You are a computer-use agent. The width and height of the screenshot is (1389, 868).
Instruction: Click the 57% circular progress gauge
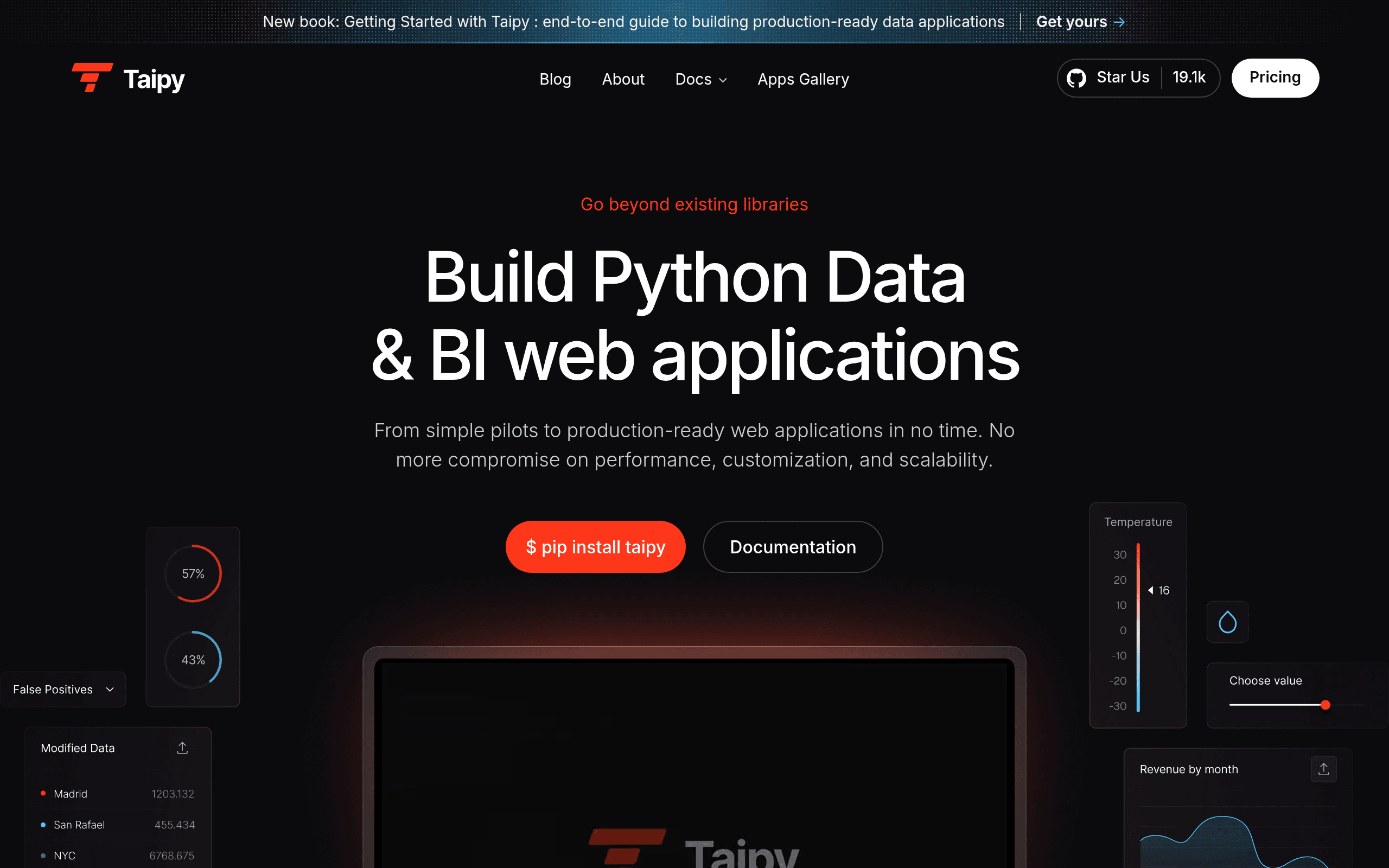(x=193, y=573)
